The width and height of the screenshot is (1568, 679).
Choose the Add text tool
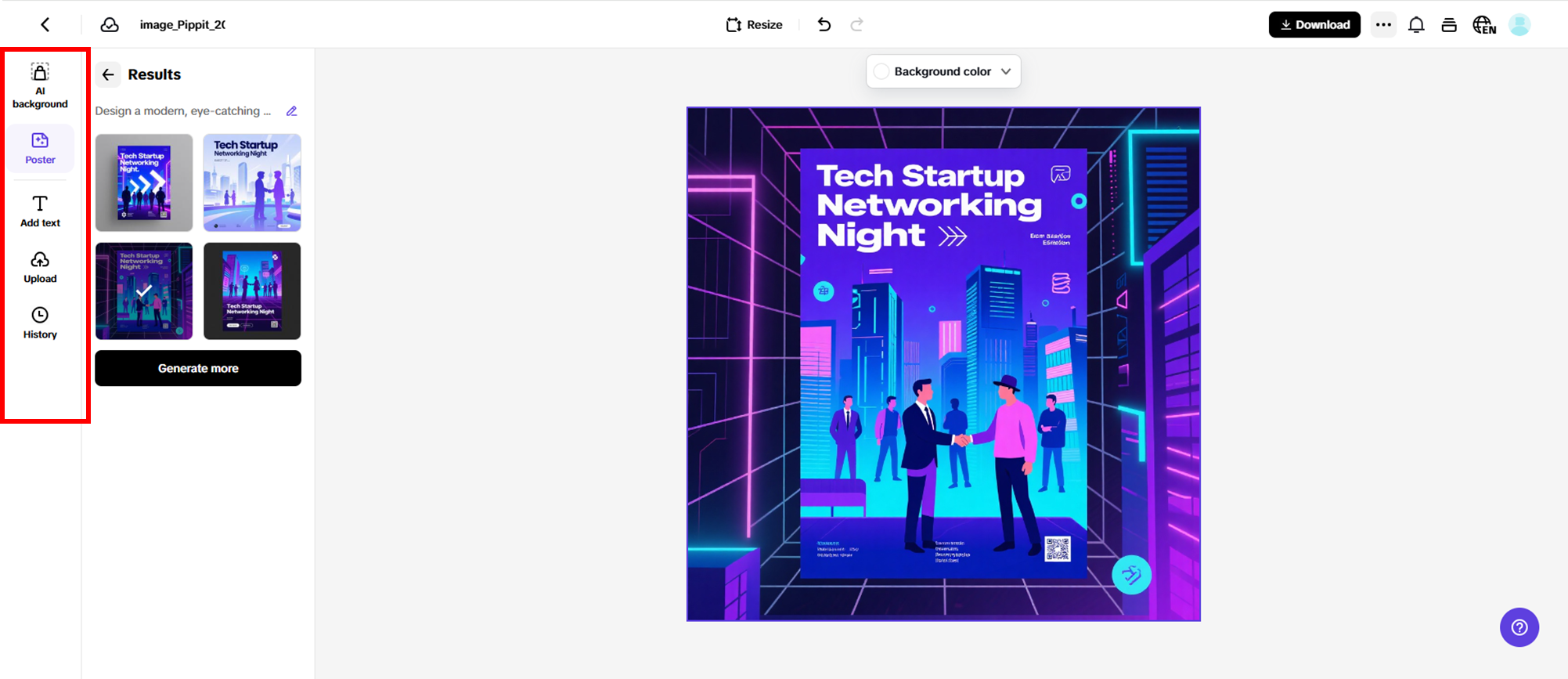[x=40, y=211]
